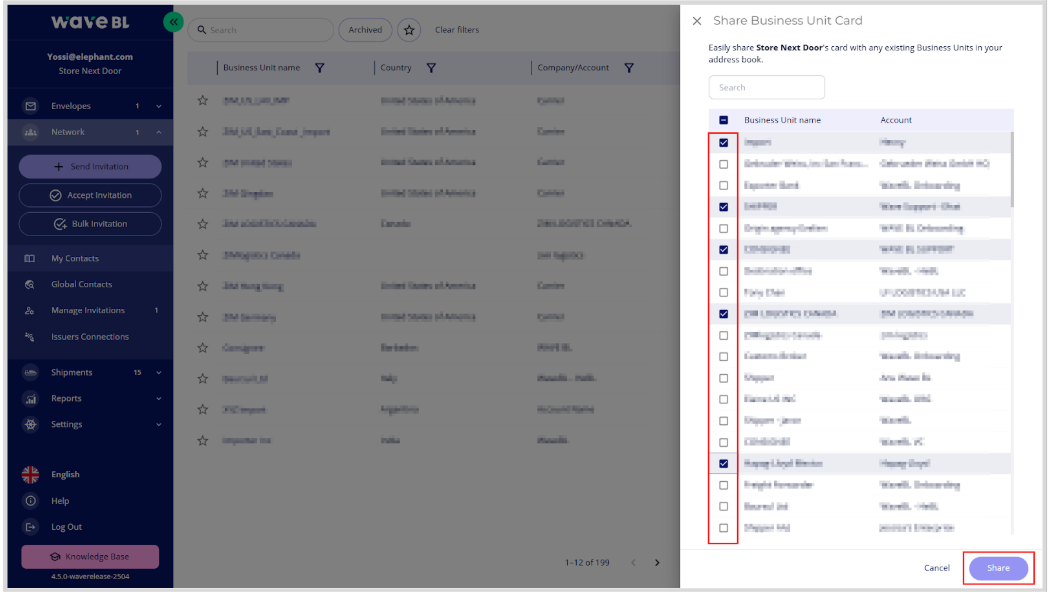
Task: Go to the next page of results
Action: pyautogui.click(x=657, y=563)
